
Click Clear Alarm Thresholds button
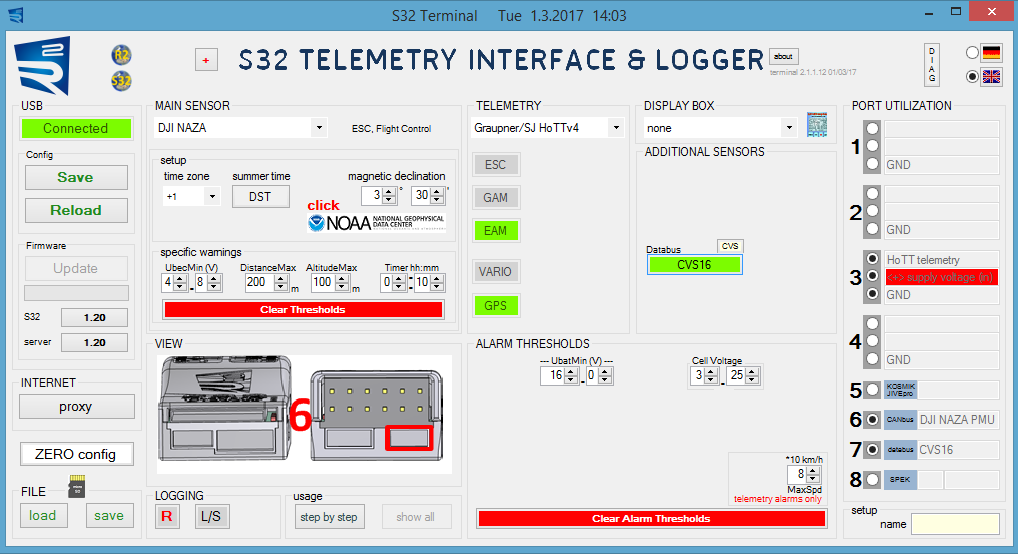pyautogui.click(x=651, y=518)
